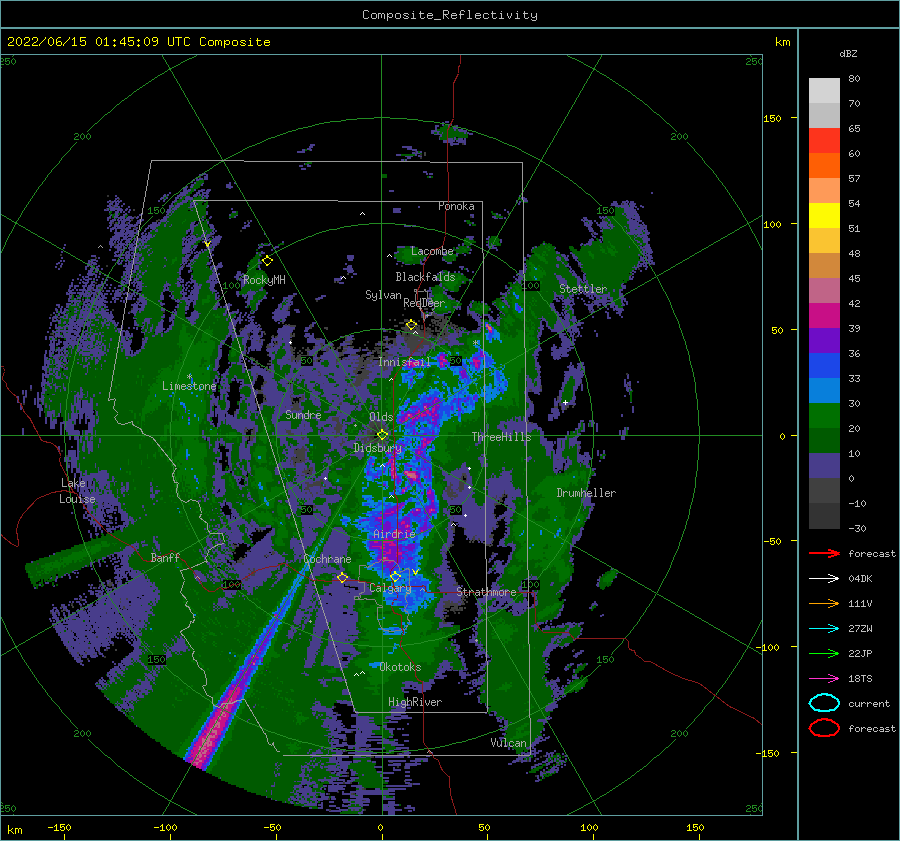
Task: Select the ThreeHills city label
Action: (x=502, y=437)
